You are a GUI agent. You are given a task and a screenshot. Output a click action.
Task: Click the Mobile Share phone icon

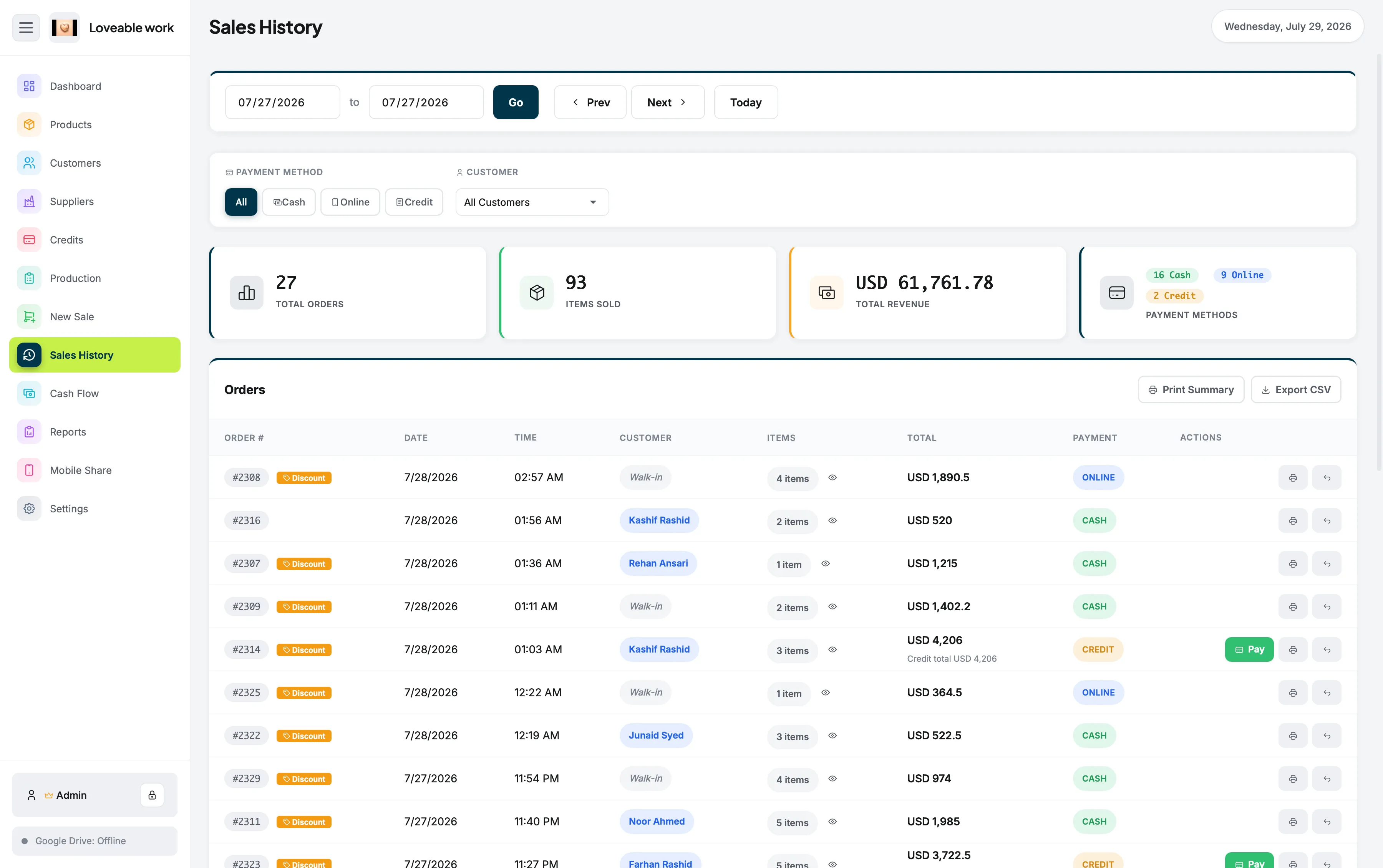click(x=29, y=470)
